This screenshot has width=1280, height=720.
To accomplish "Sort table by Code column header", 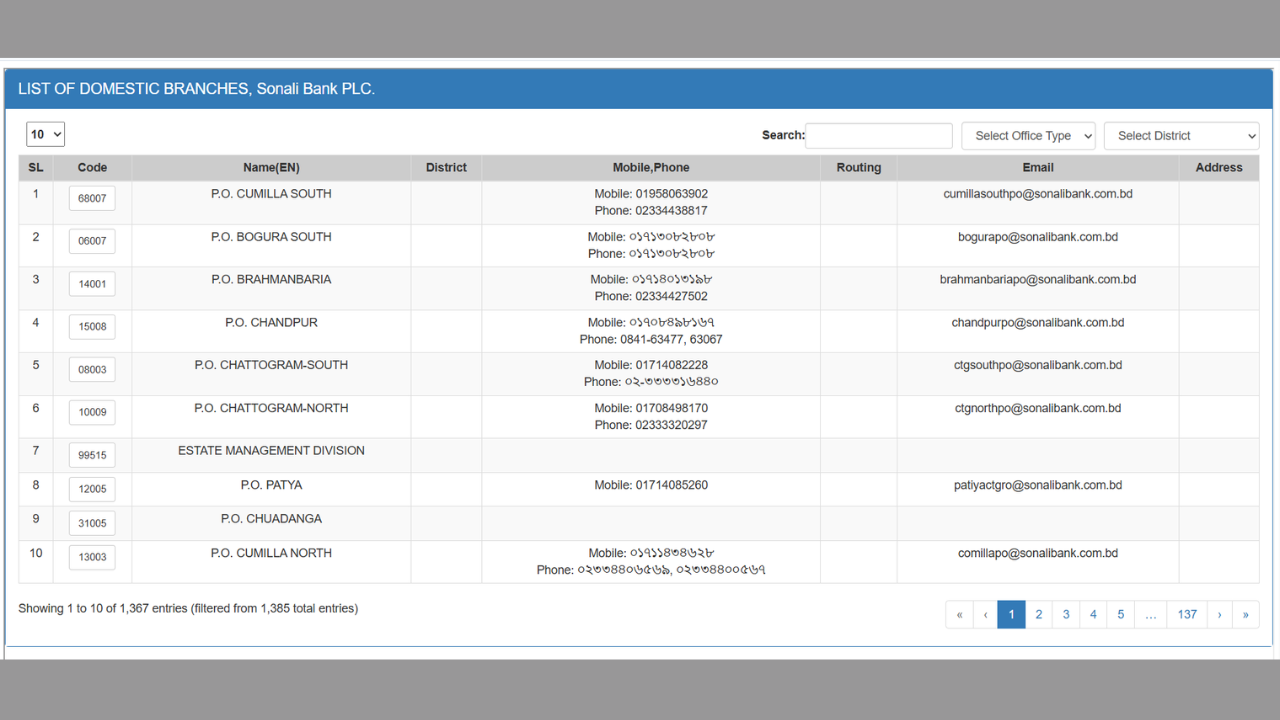I will coord(92,168).
